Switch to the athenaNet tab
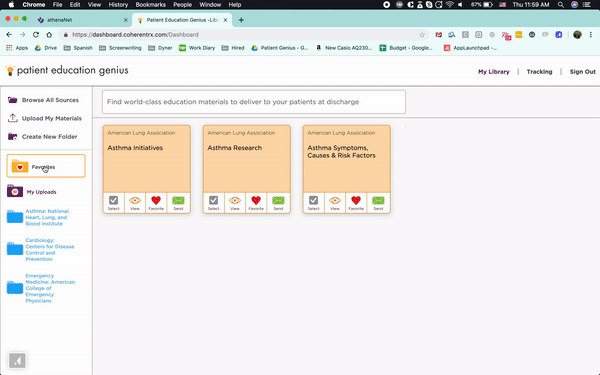Screen dimensions: 600x375 82,20
